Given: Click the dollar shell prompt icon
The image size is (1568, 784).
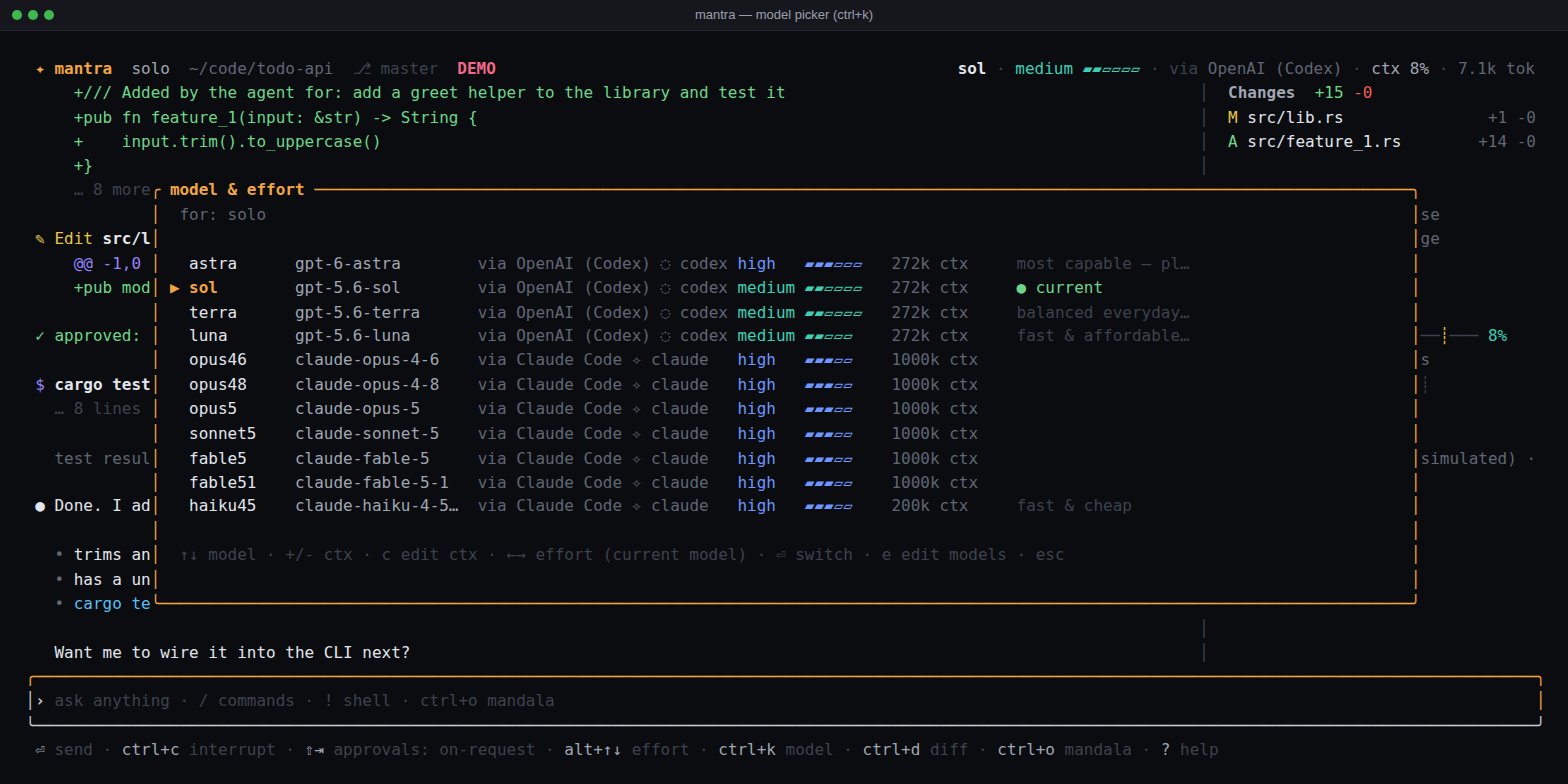Looking at the screenshot, I should coord(40,385).
